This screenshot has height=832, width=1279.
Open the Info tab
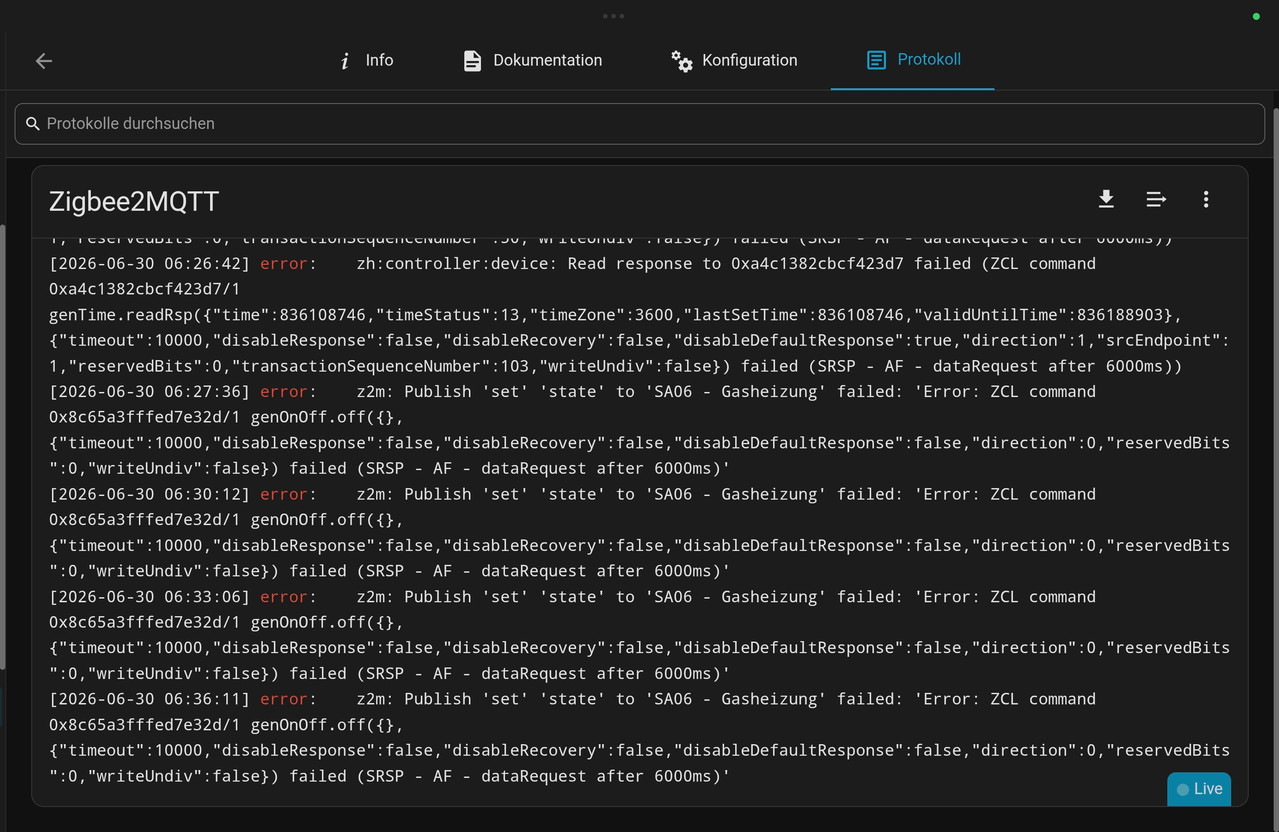[x=365, y=60]
